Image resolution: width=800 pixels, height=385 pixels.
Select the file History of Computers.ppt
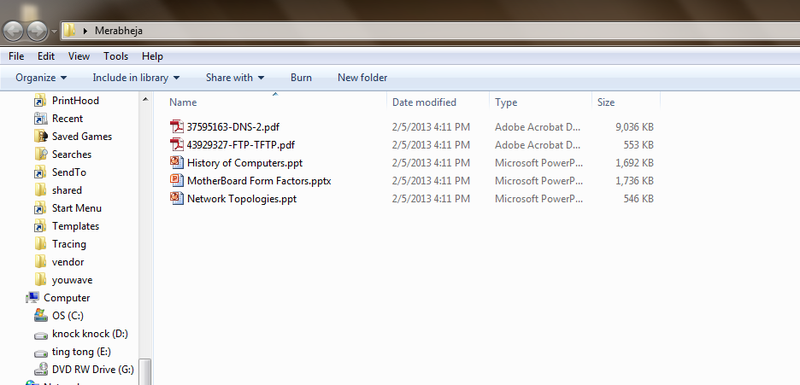point(245,163)
